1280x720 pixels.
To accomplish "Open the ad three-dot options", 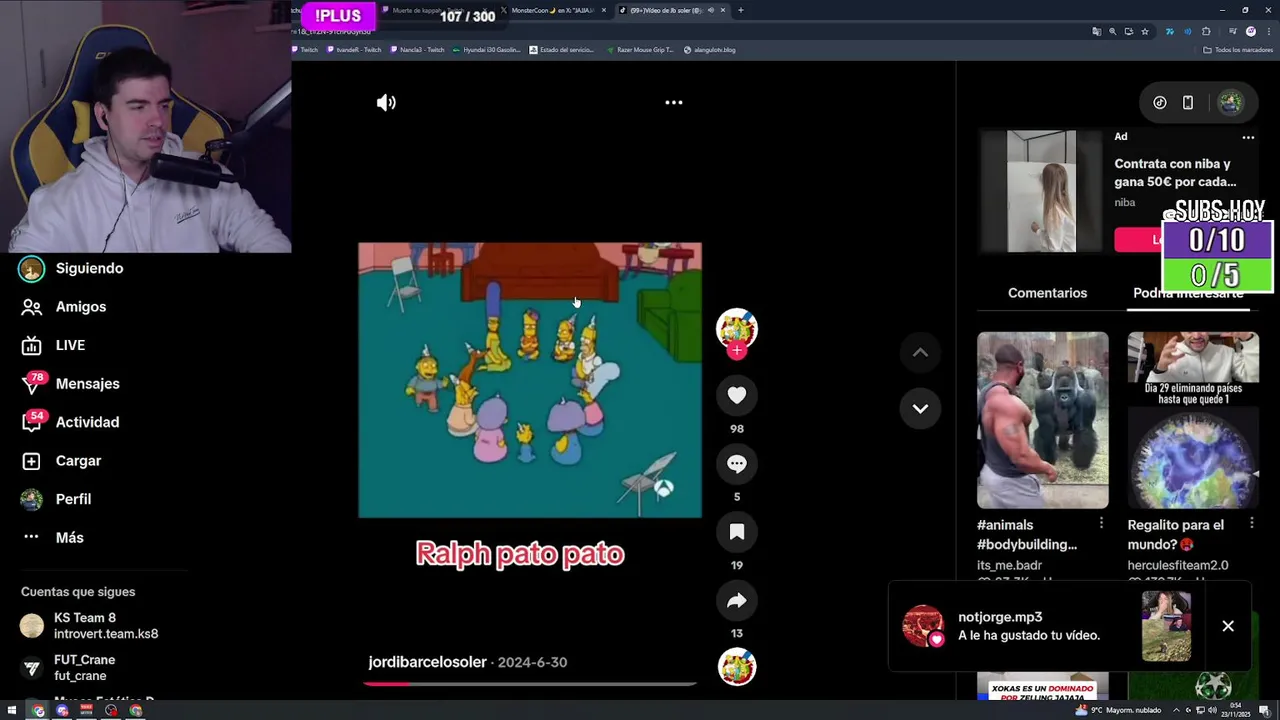I will (x=1248, y=137).
